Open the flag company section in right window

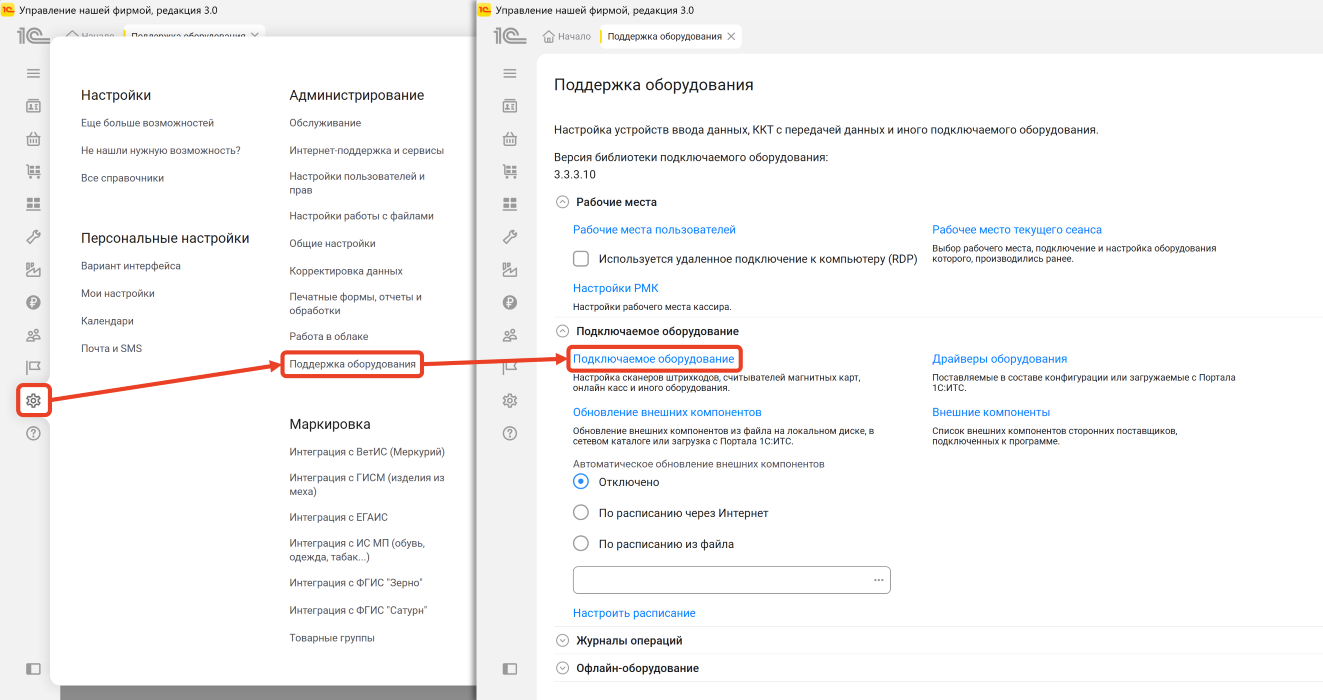[510, 367]
